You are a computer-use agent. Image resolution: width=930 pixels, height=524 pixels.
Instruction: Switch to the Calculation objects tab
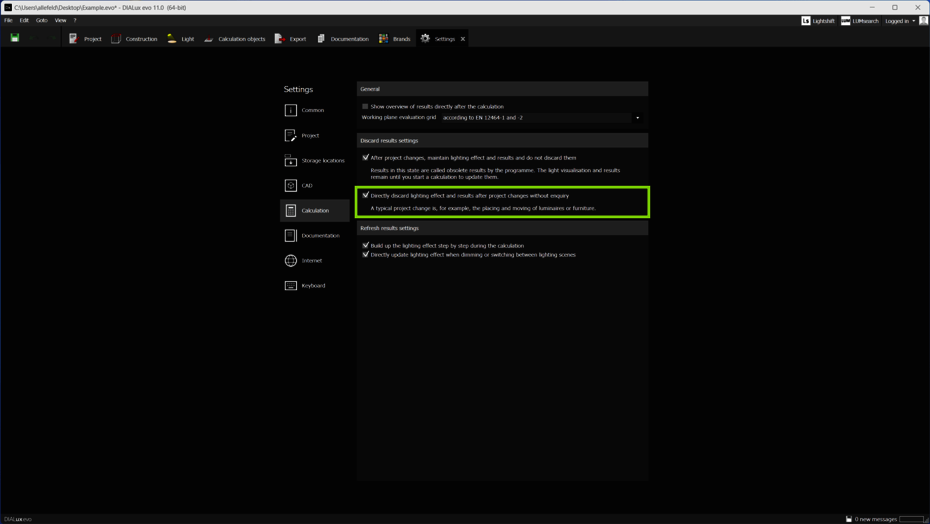pos(235,39)
